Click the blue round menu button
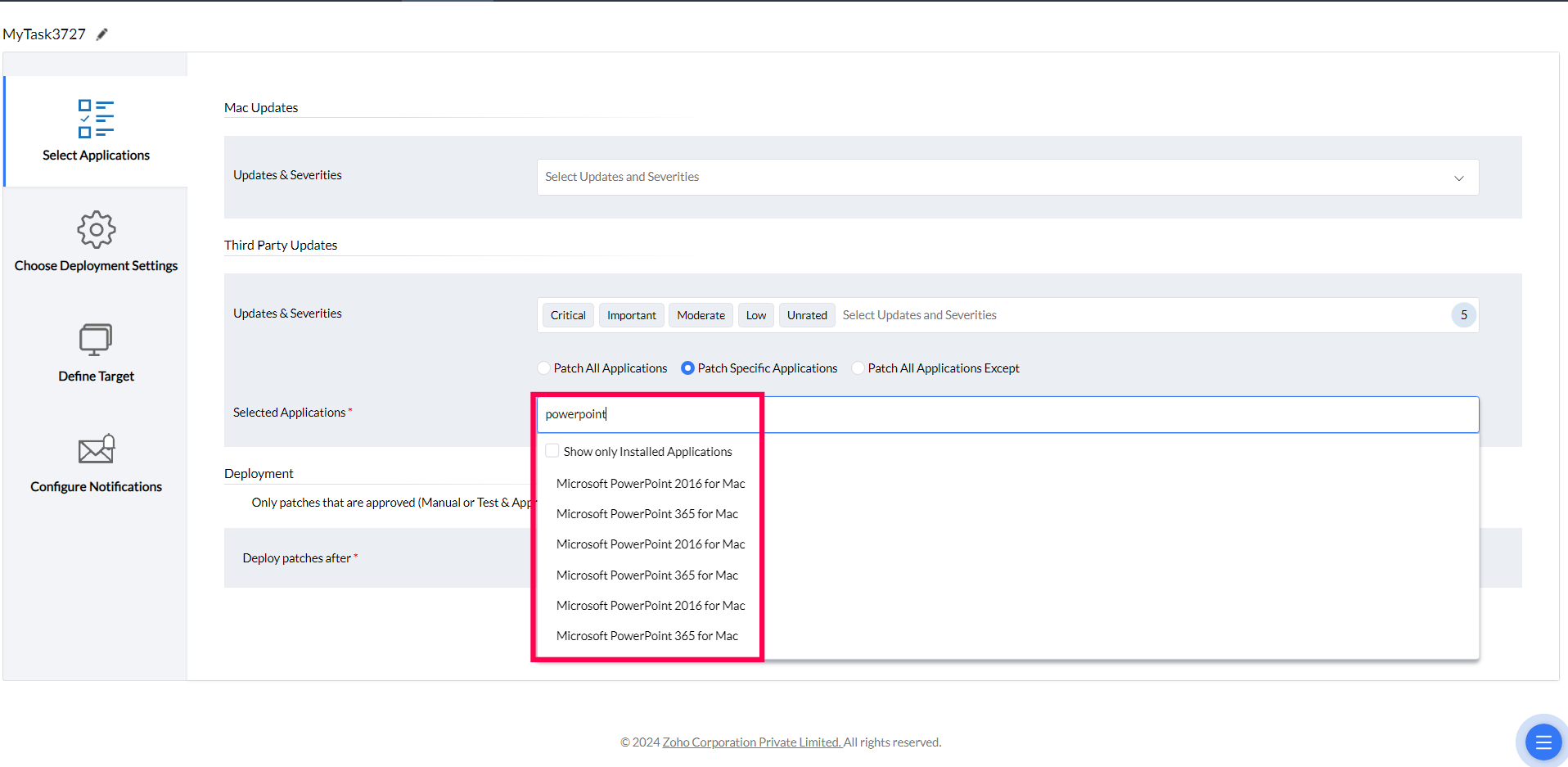This screenshot has height=767, width=1568. click(1543, 742)
